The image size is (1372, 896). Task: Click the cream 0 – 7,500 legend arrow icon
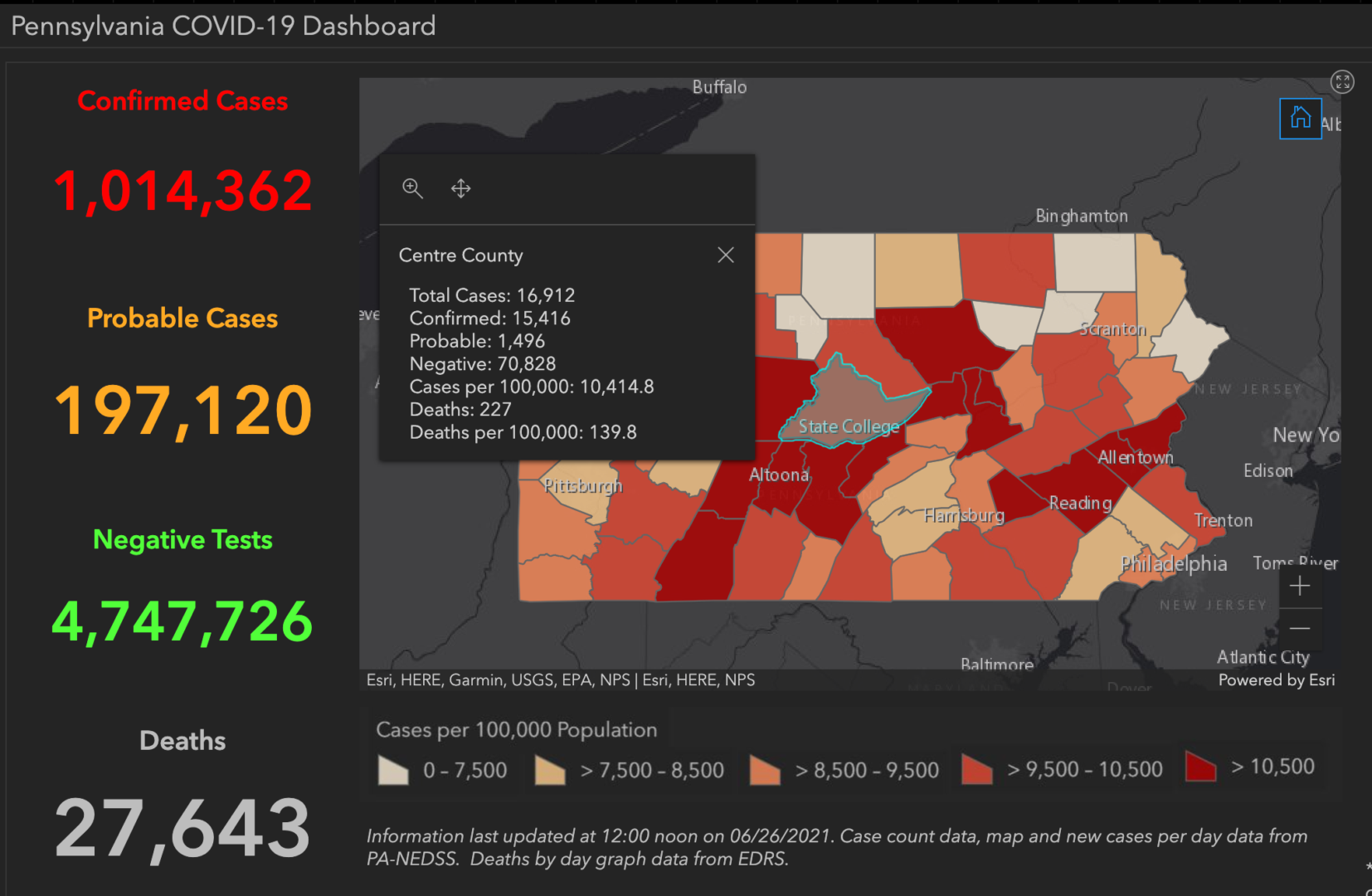[392, 770]
